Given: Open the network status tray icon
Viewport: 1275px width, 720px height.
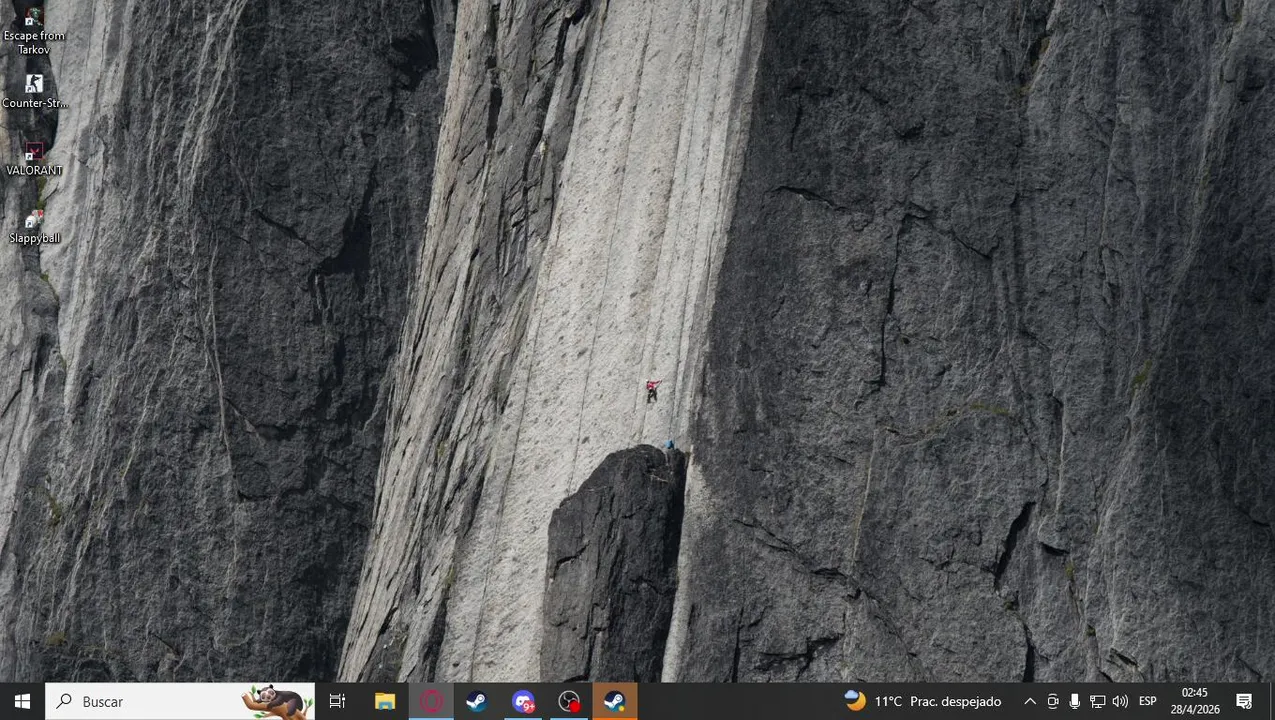Looking at the screenshot, I should pyautogui.click(x=1098, y=701).
